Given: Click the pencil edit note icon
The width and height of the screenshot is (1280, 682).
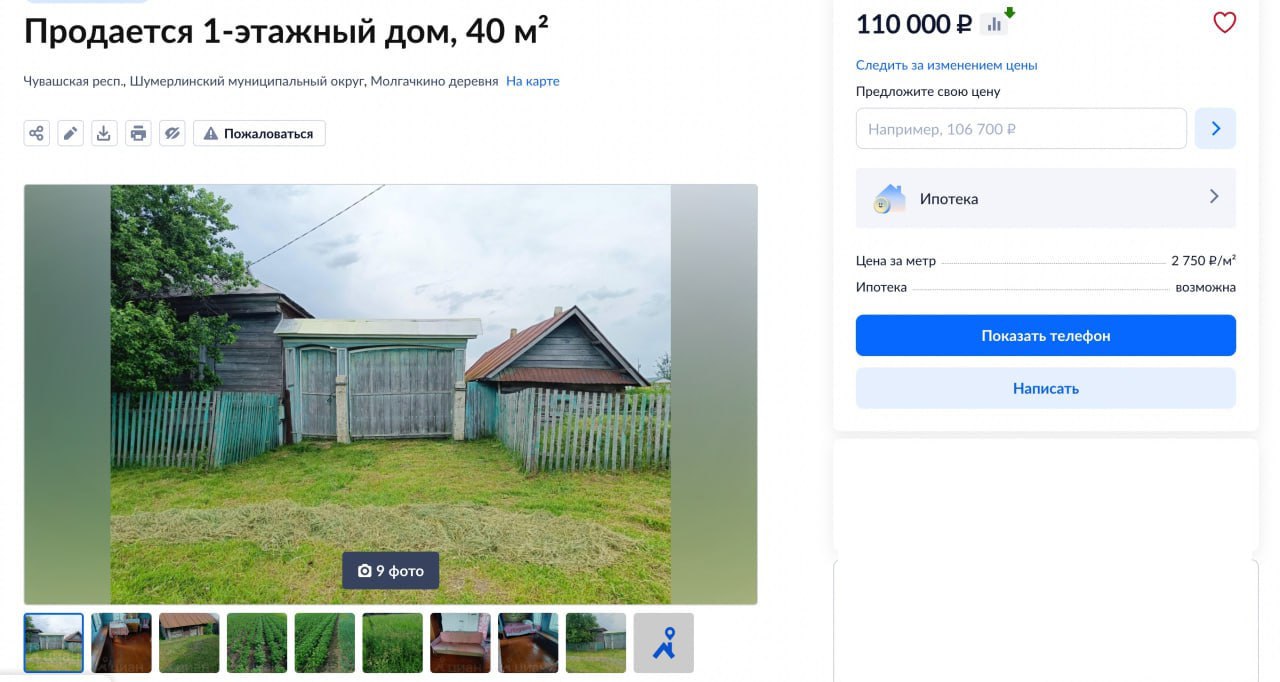Looking at the screenshot, I should click(x=70, y=133).
